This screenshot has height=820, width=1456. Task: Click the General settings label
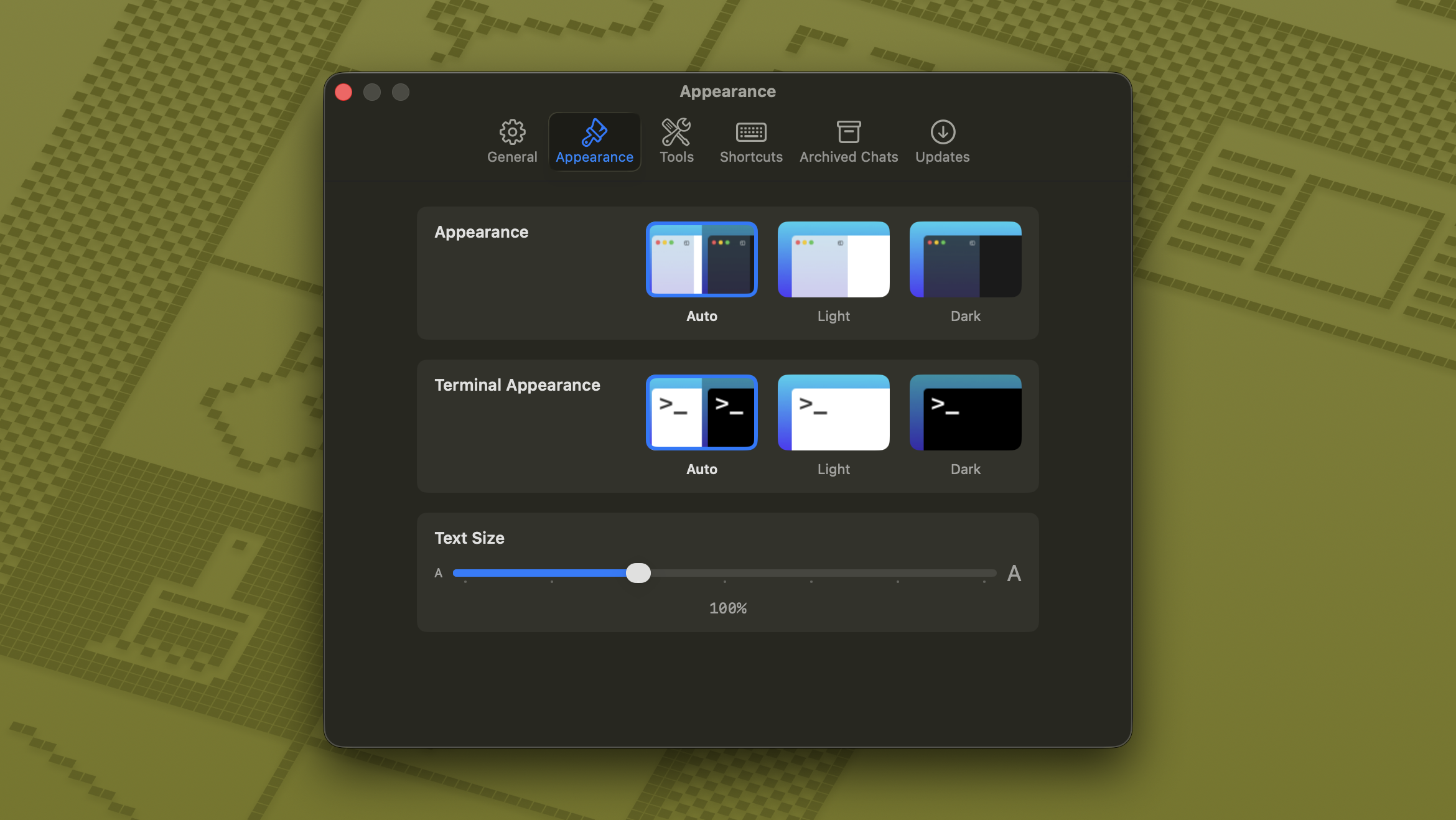point(511,157)
